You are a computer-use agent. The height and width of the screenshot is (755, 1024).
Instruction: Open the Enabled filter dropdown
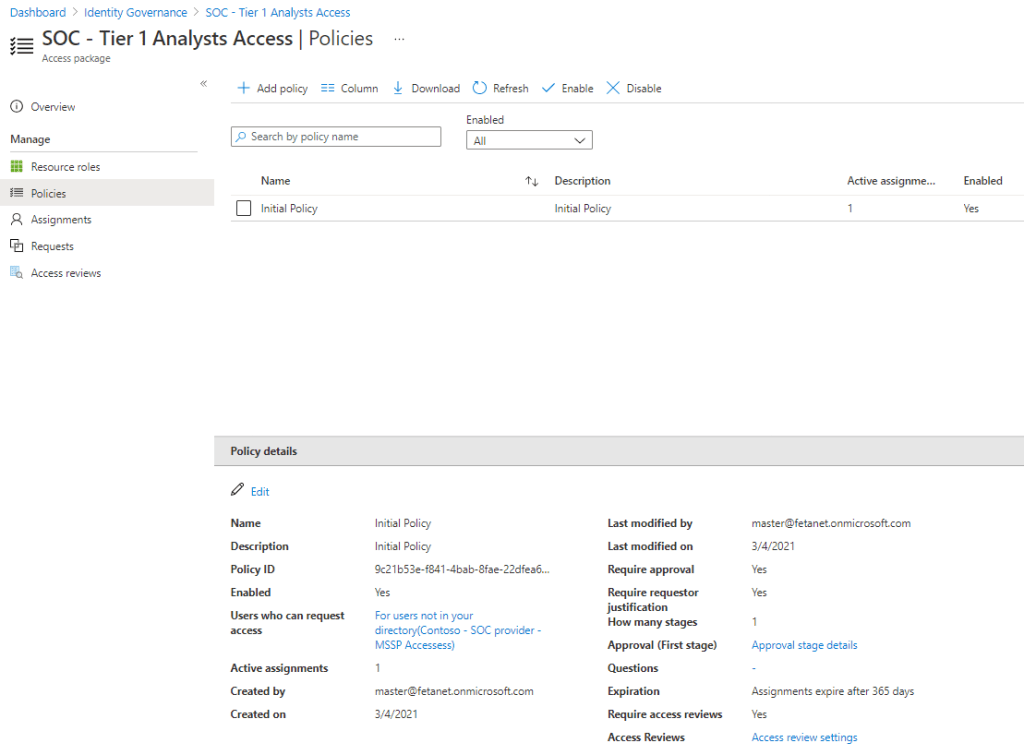(x=529, y=141)
